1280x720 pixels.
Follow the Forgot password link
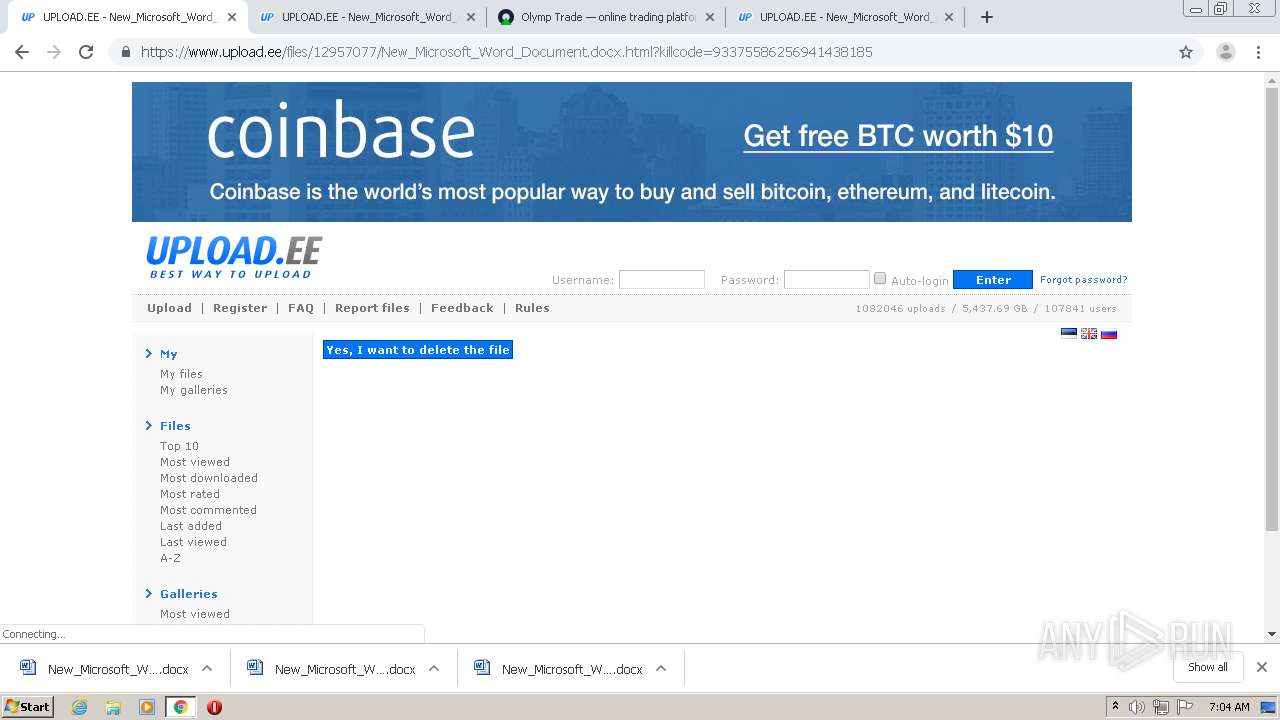click(x=1083, y=280)
